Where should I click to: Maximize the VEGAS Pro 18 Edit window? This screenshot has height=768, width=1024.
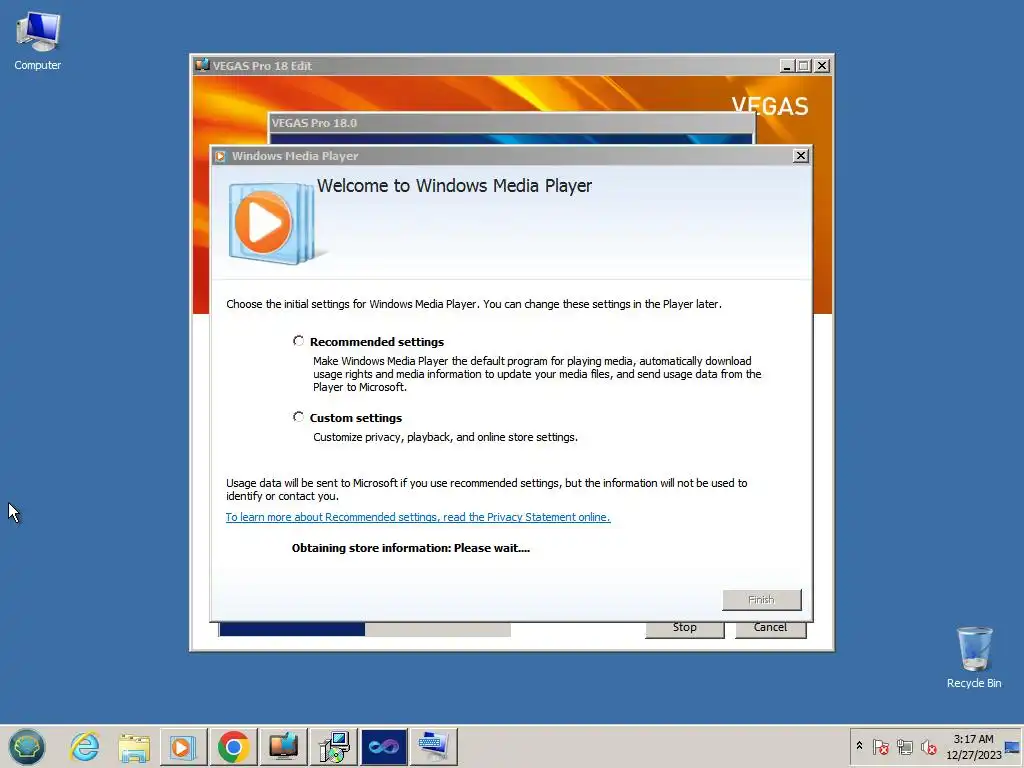[804, 66]
